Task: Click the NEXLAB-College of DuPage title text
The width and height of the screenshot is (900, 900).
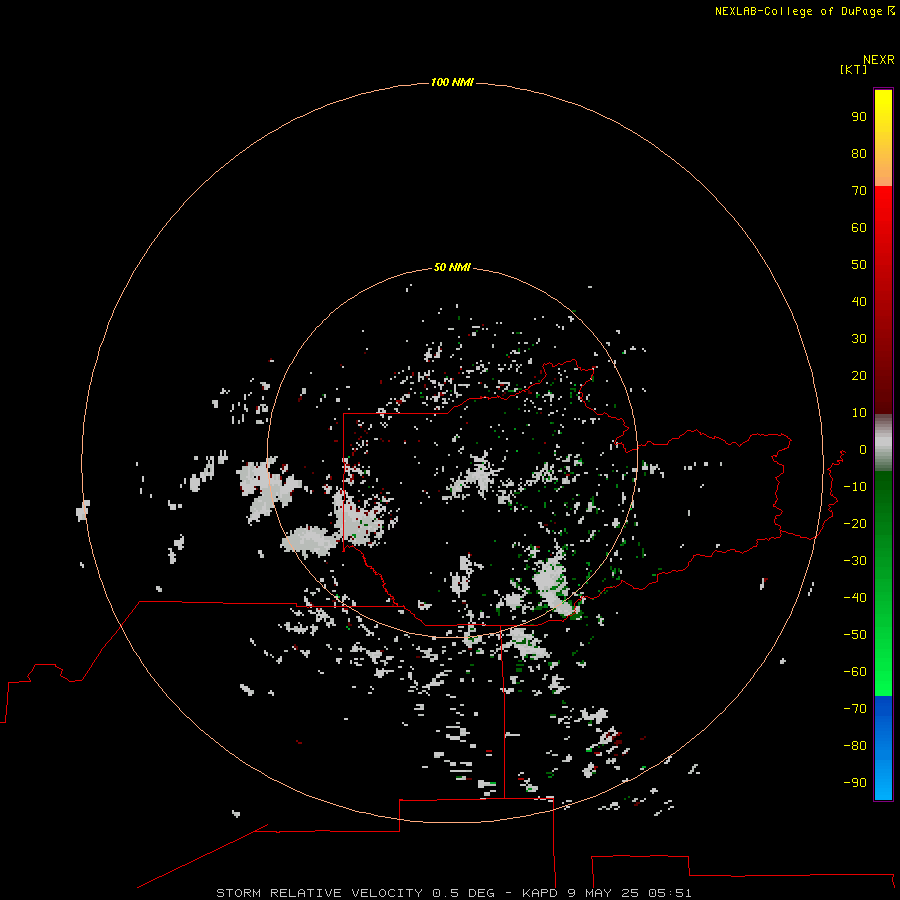Action: tap(800, 11)
